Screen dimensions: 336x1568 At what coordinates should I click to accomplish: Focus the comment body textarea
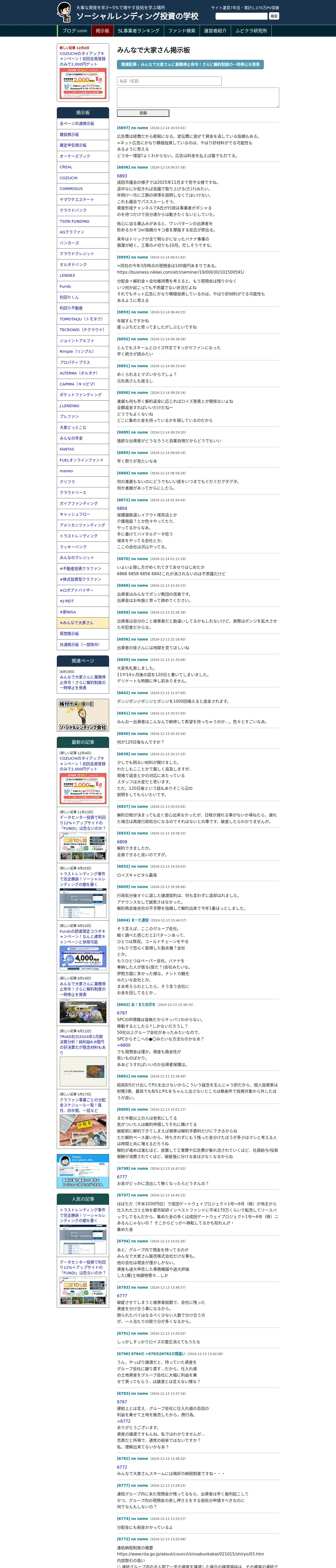tap(198, 97)
